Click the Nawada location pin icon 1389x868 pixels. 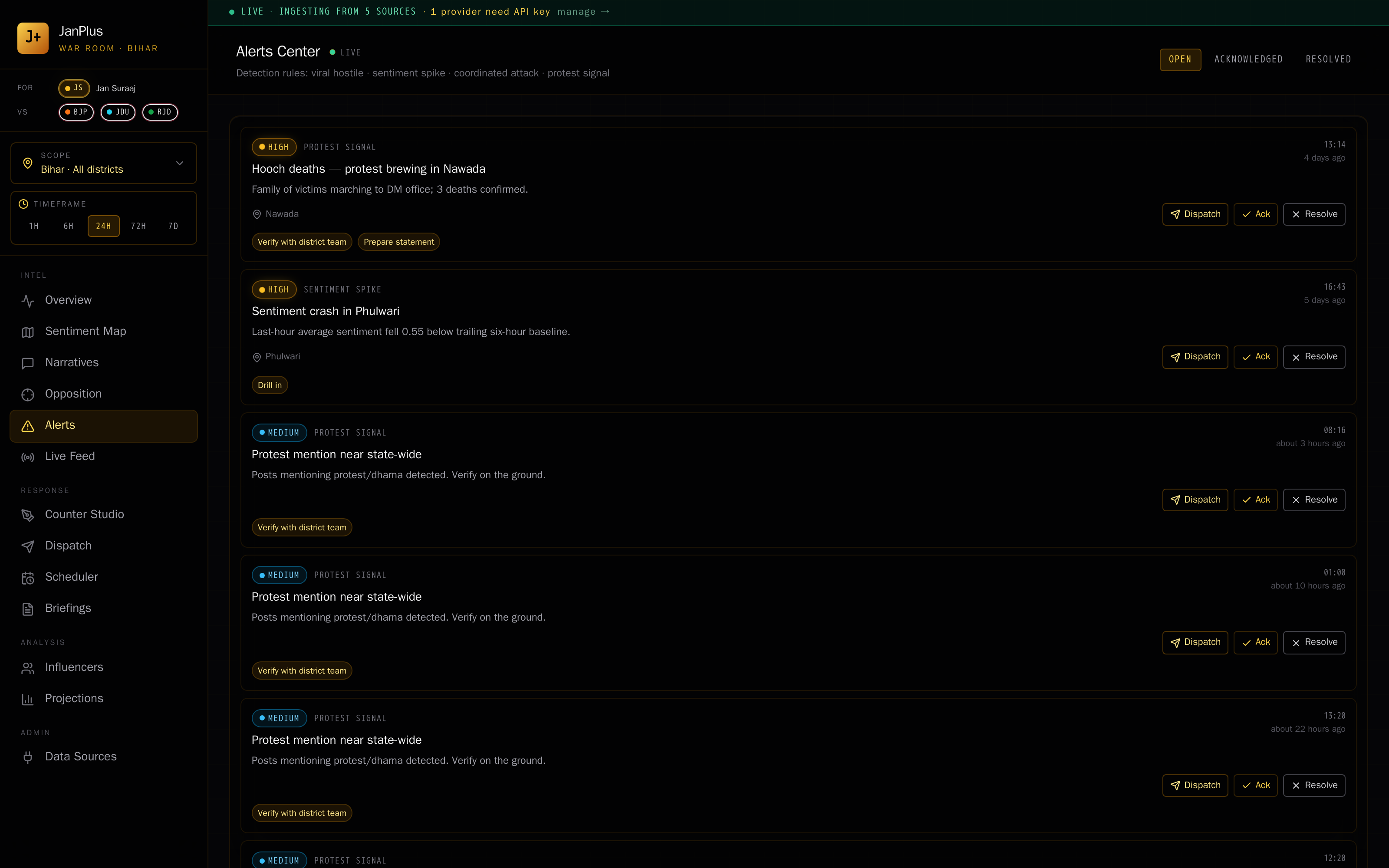(x=257, y=214)
